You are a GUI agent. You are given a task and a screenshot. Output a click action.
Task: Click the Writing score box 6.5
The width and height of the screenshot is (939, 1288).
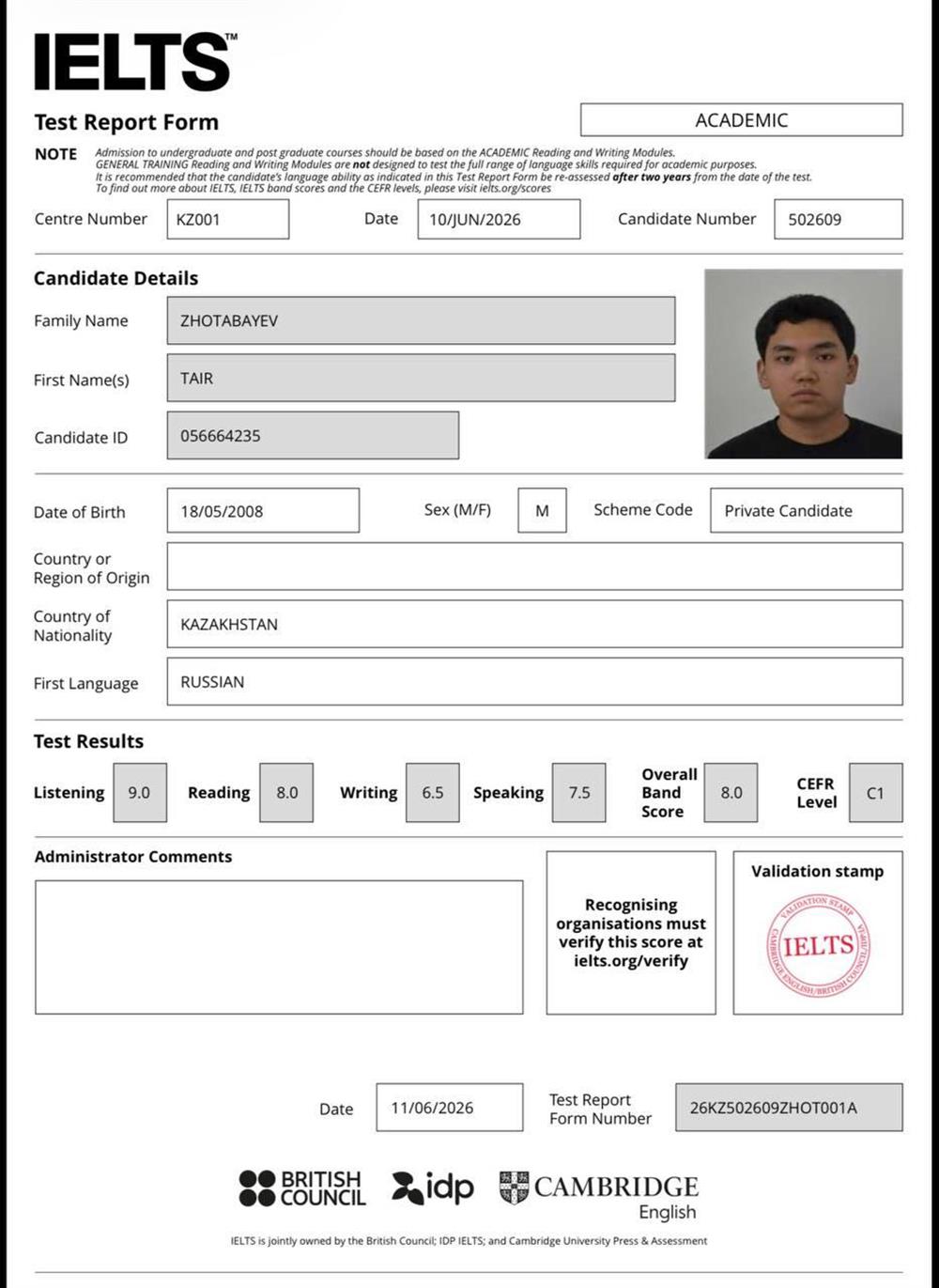pos(433,793)
